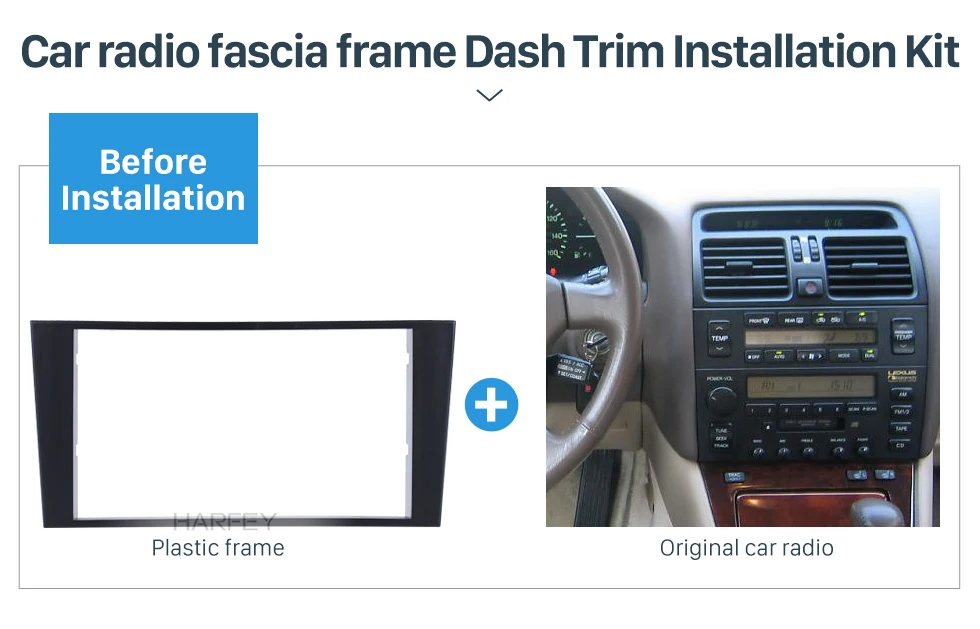The height and width of the screenshot is (629, 980).
Task: Click the TAPE button on the radio
Action: [901, 429]
